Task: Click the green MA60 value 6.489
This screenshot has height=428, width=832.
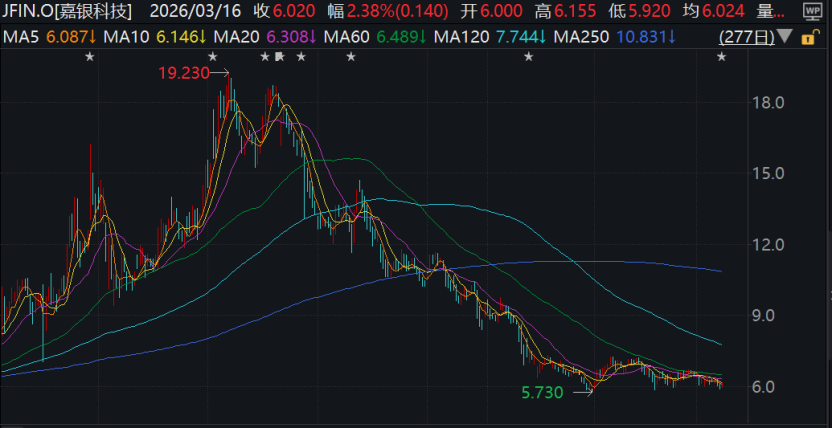Action: point(400,37)
